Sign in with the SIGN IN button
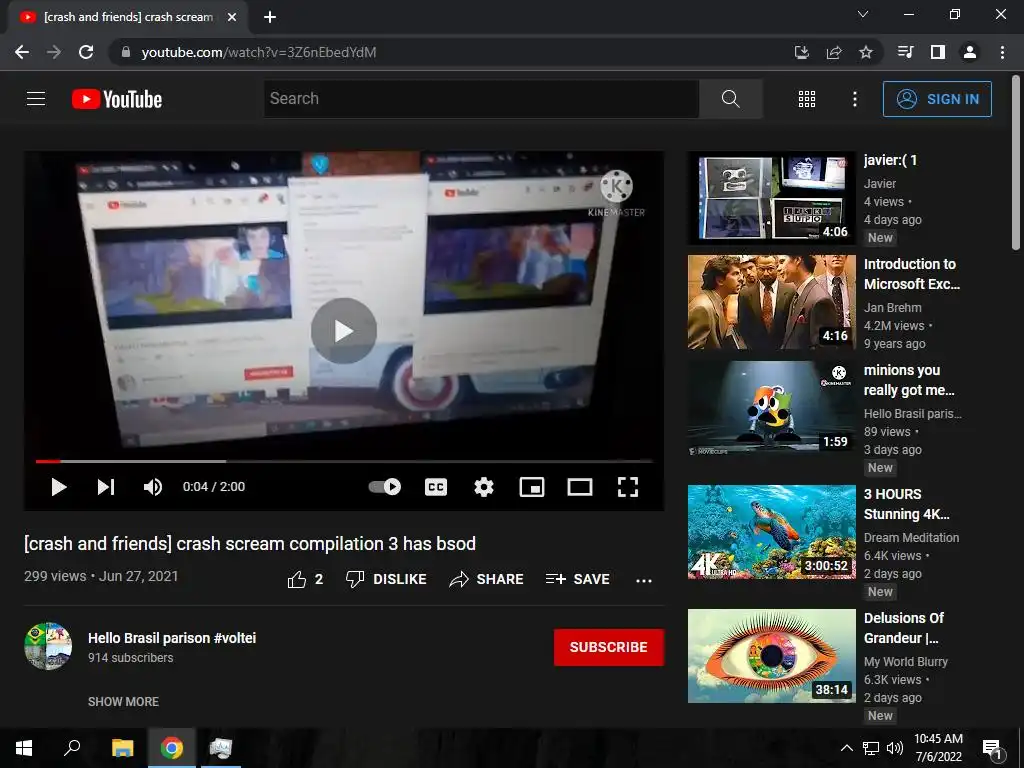Image resolution: width=1024 pixels, height=768 pixels. [937, 99]
